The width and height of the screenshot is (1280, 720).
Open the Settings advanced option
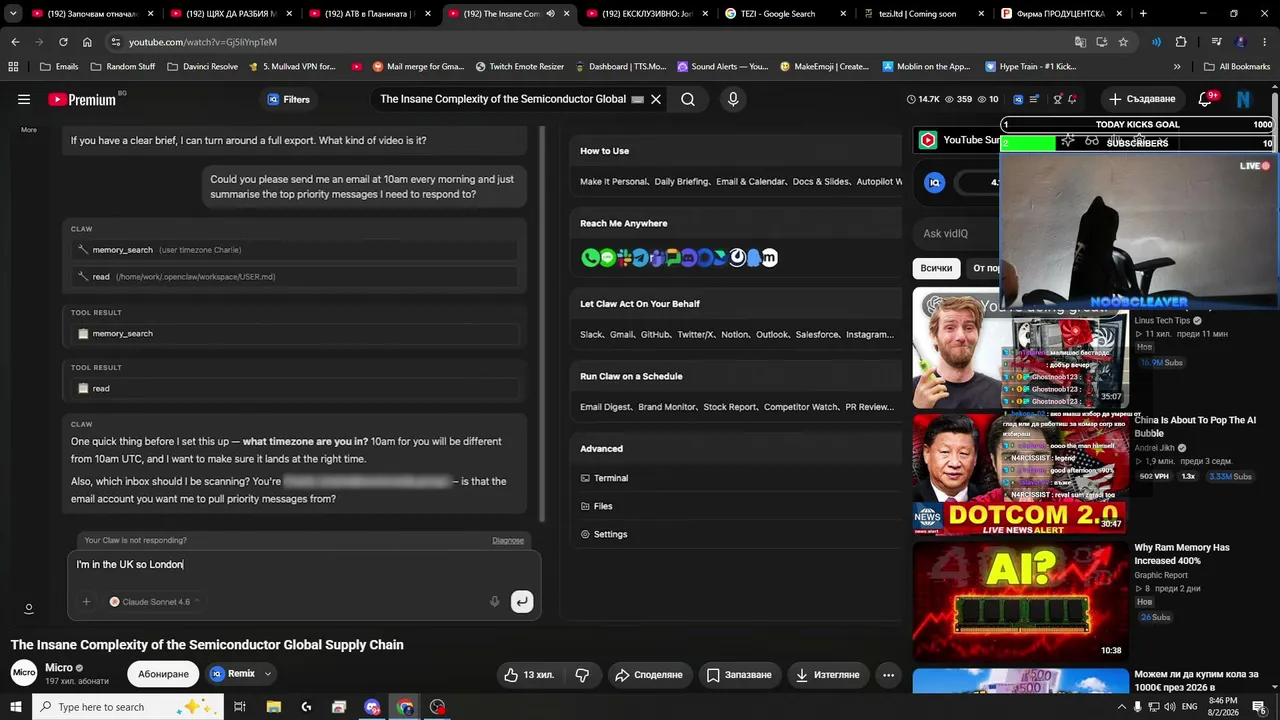pyautogui.click(x=604, y=534)
